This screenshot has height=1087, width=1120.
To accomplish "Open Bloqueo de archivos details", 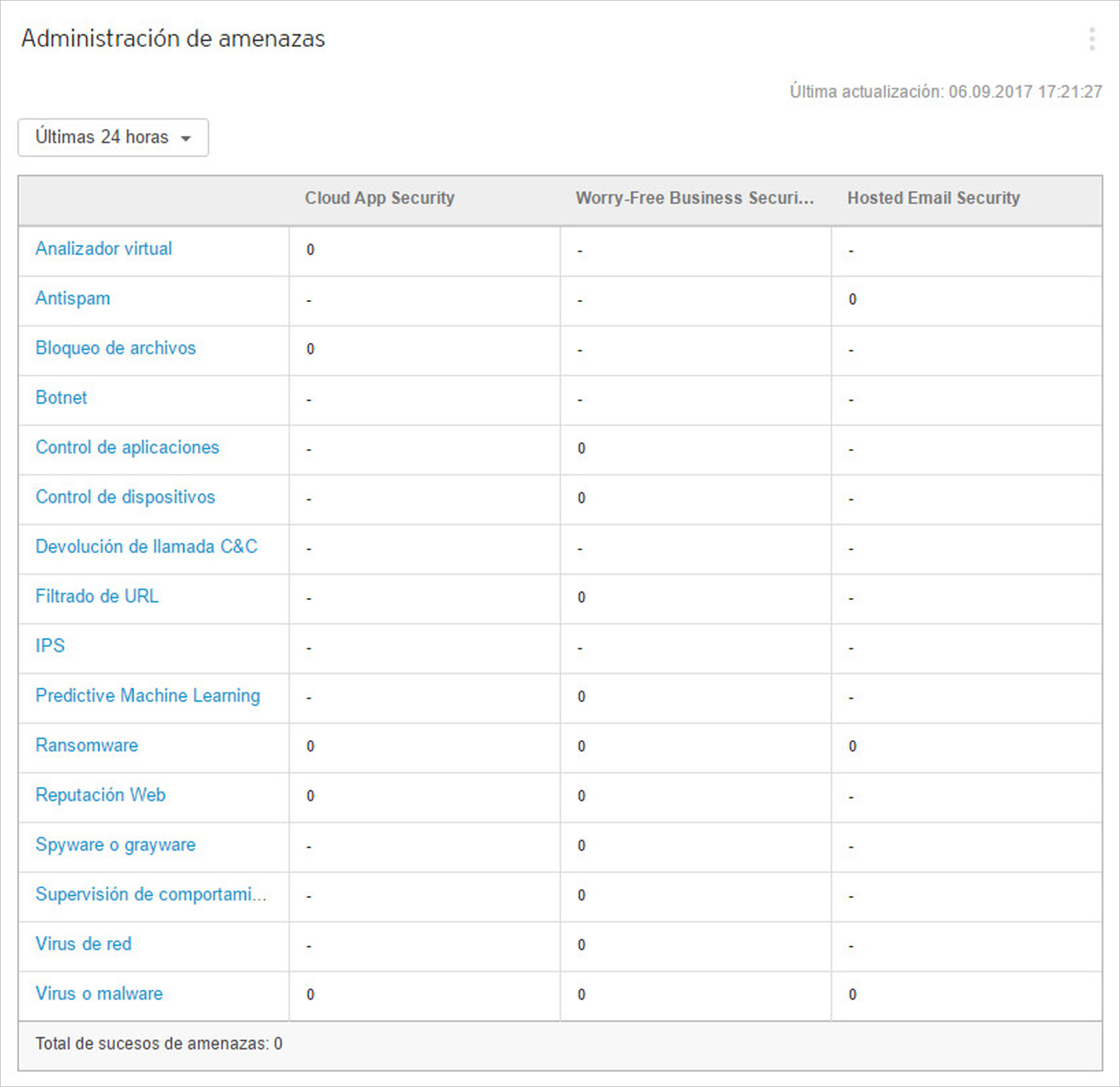I will [x=116, y=348].
